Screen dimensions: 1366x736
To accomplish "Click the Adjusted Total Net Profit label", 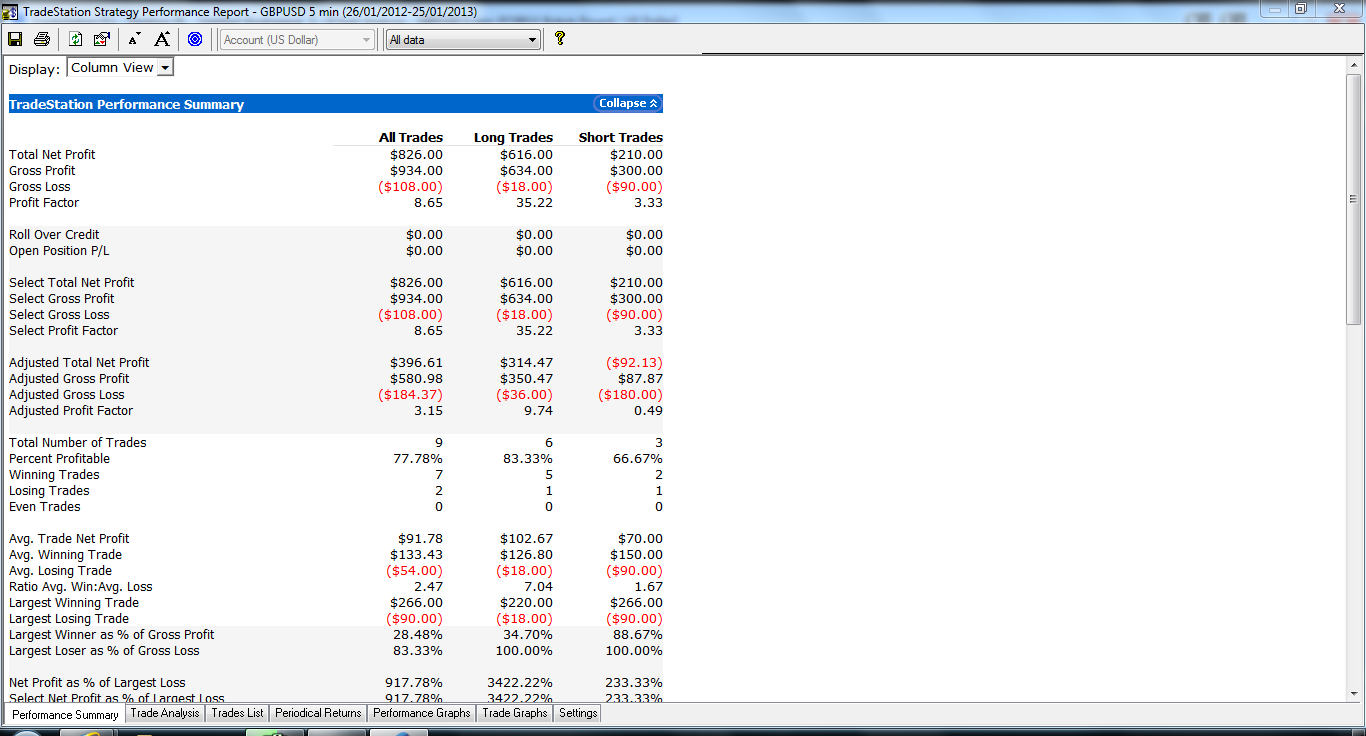I will 79,363.
